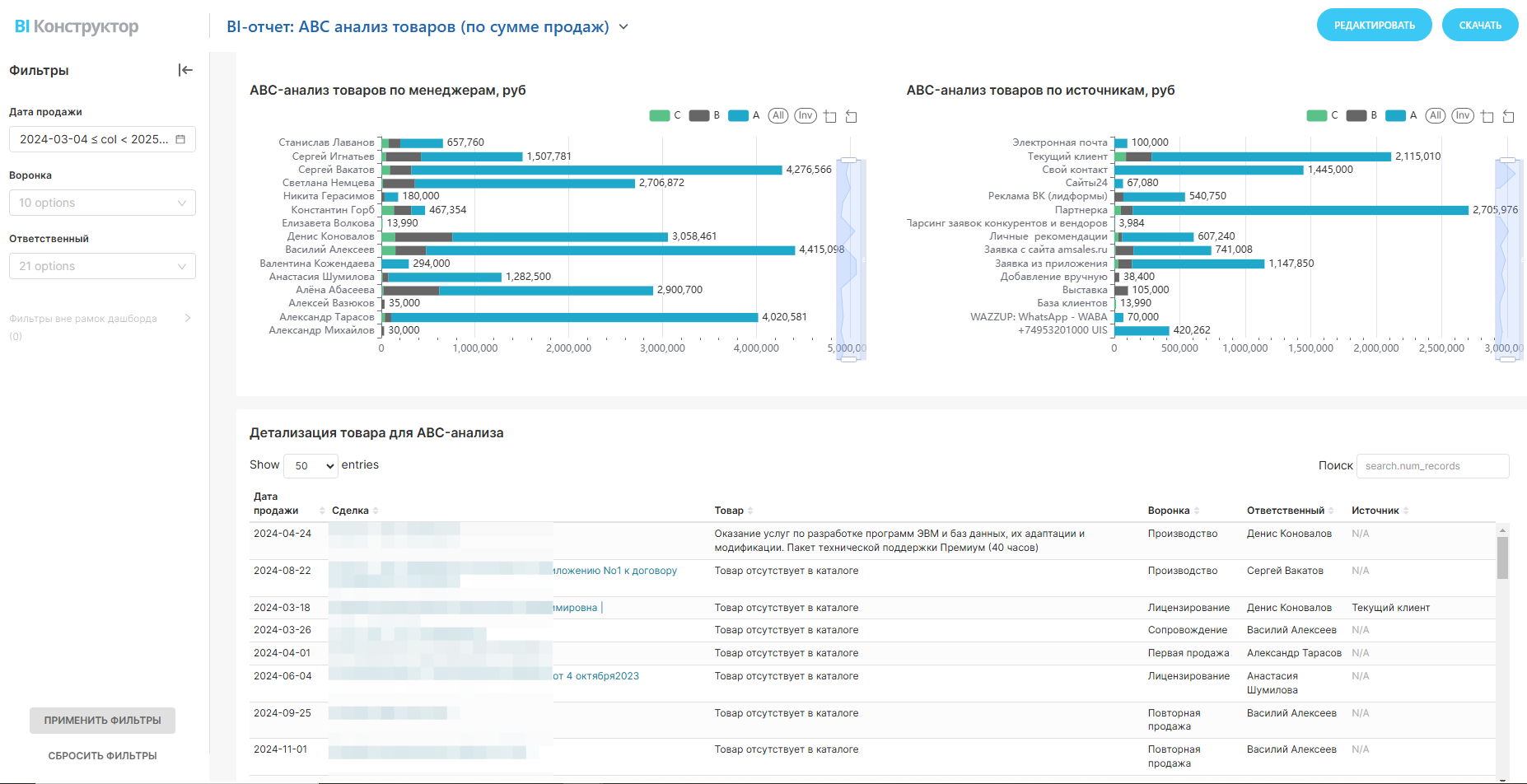This screenshot has width=1527, height=784.
Task: Click zoom reset icon on sources chart
Action: pos(1509,116)
